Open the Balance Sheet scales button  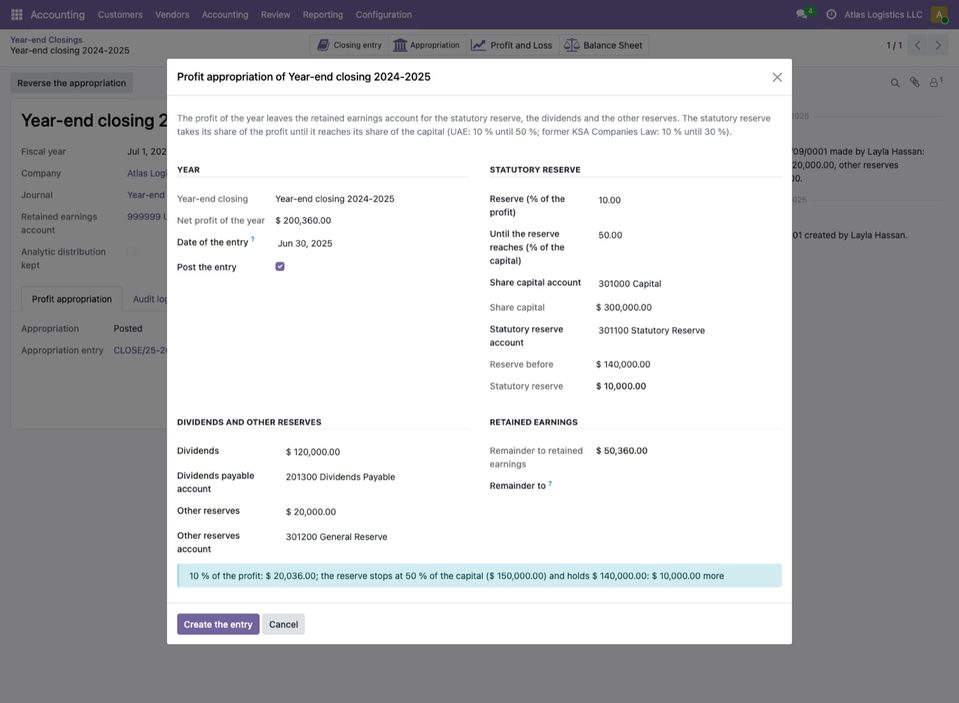(603, 45)
